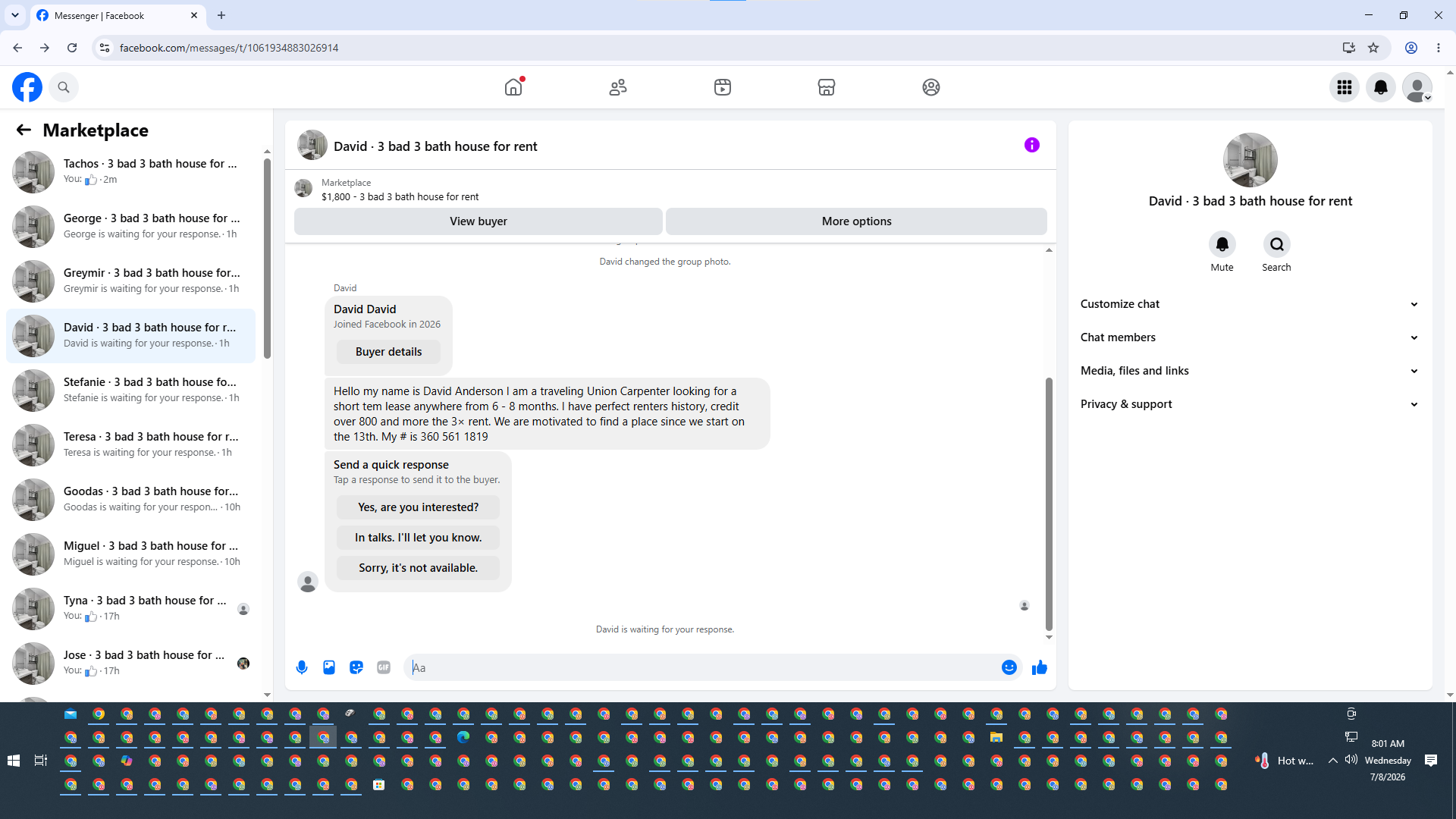Send a thumbs-up like
Viewport: 1456px width, 819px height.
tap(1040, 667)
